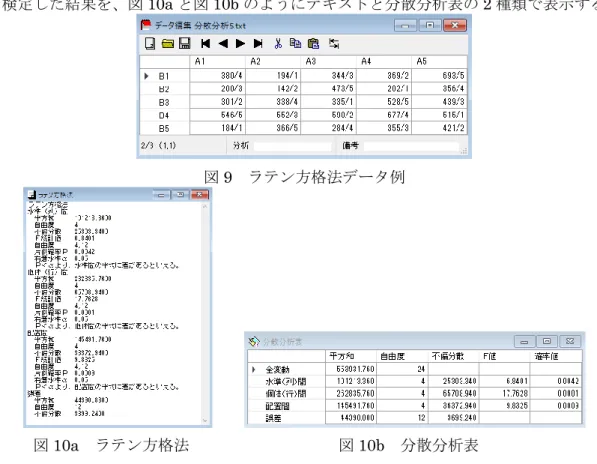Go to previous record arrow
Viewport: 597px width, 464px height.
click(223, 44)
